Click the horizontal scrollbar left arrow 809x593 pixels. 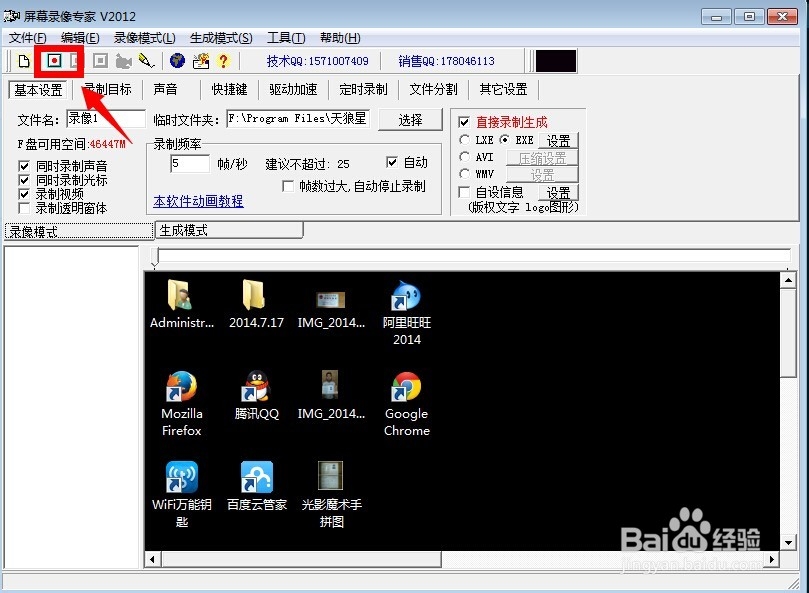pos(152,559)
